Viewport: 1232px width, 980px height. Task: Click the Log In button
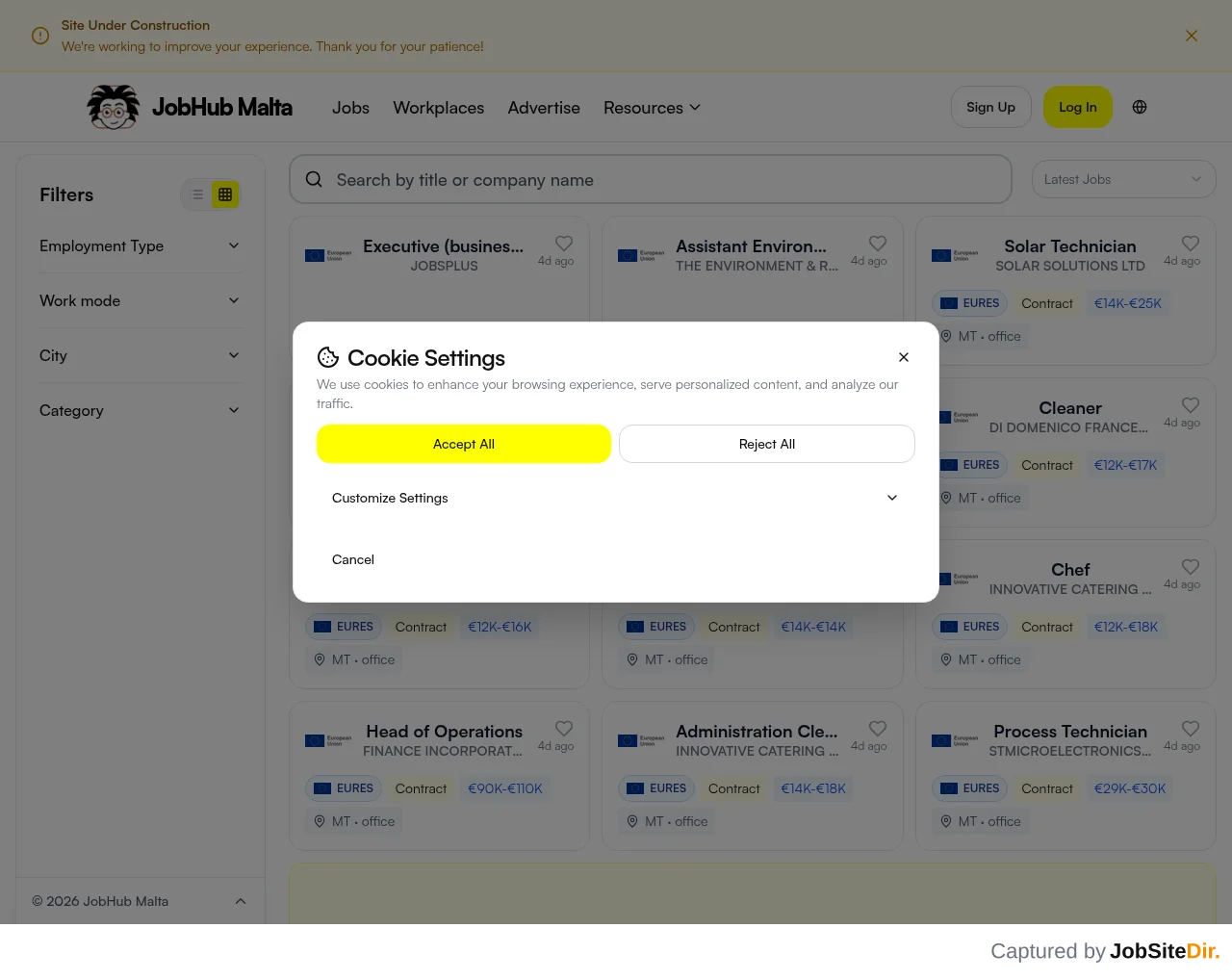[x=1077, y=107]
